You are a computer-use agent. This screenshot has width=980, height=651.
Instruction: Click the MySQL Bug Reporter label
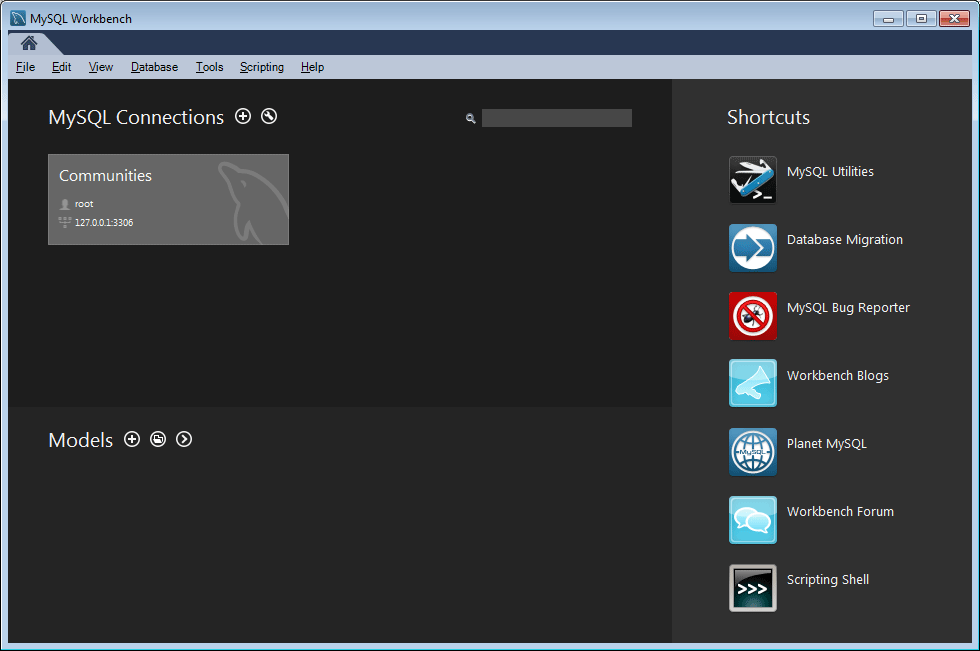tap(848, 308)
